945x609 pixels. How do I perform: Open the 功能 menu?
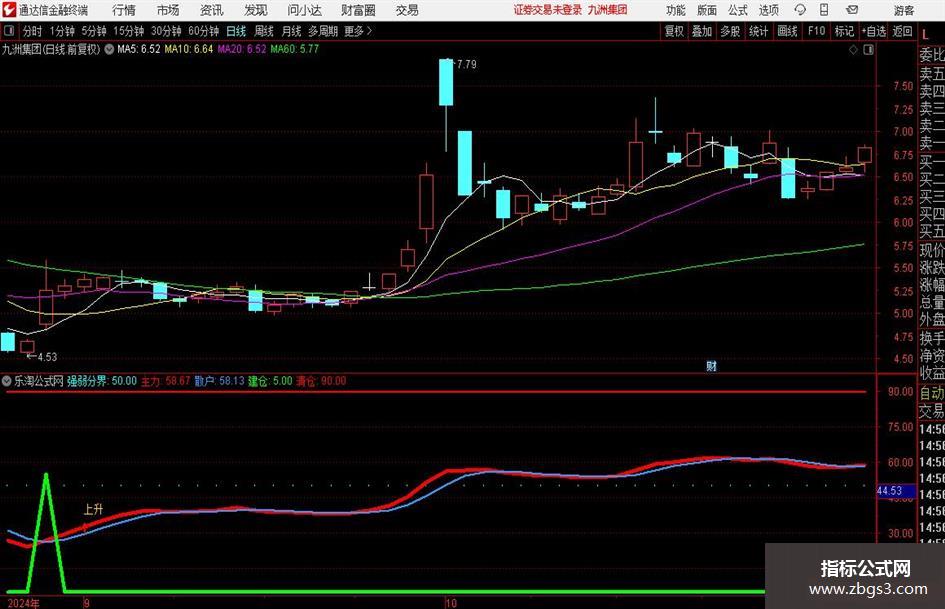point(676,10)
